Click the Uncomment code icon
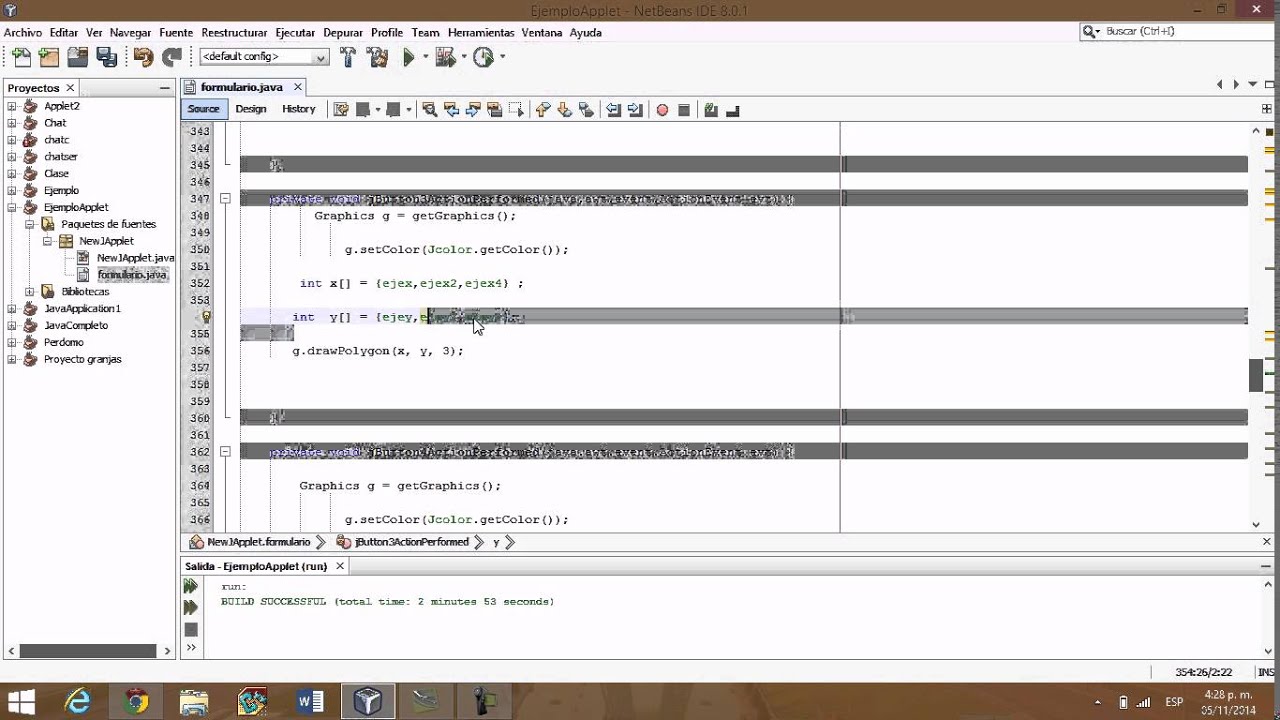The height and width of the screenshot is (720, 1280). 732,109
